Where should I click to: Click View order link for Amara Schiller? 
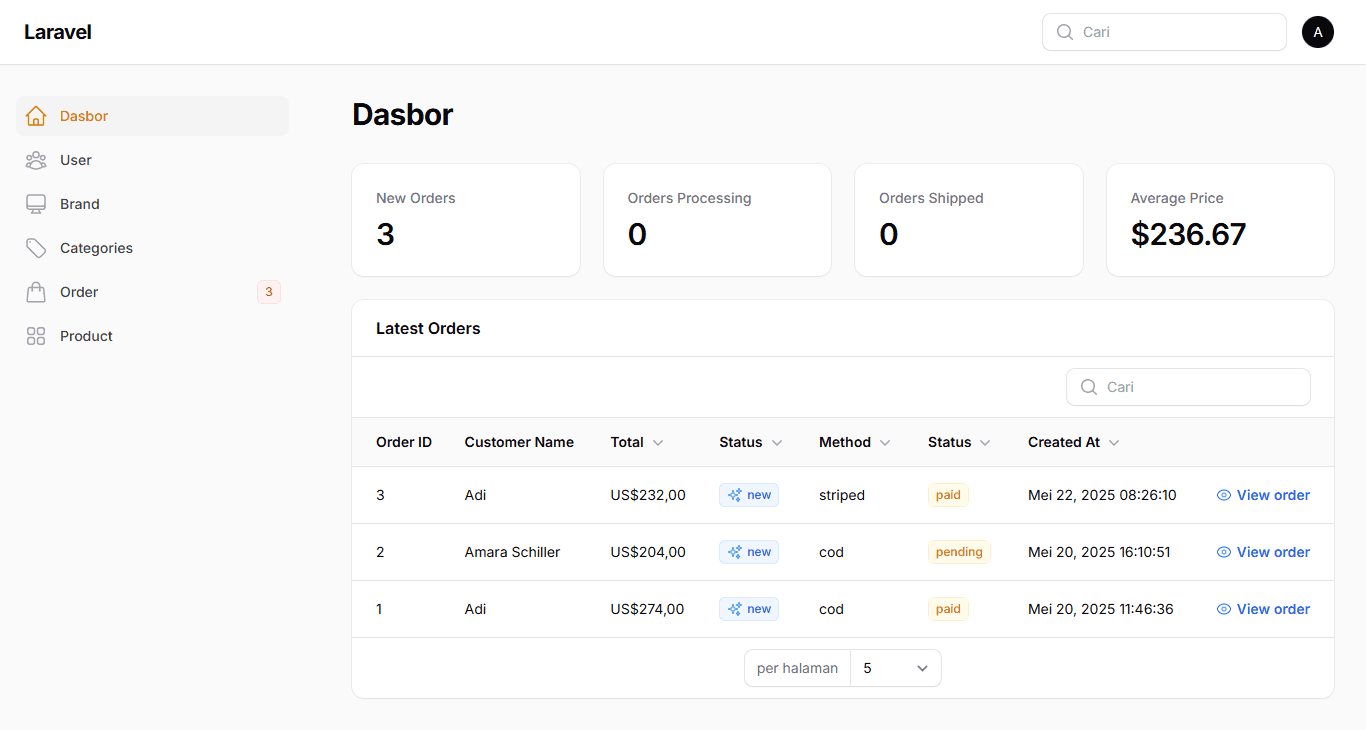[x=1263, y=552]
